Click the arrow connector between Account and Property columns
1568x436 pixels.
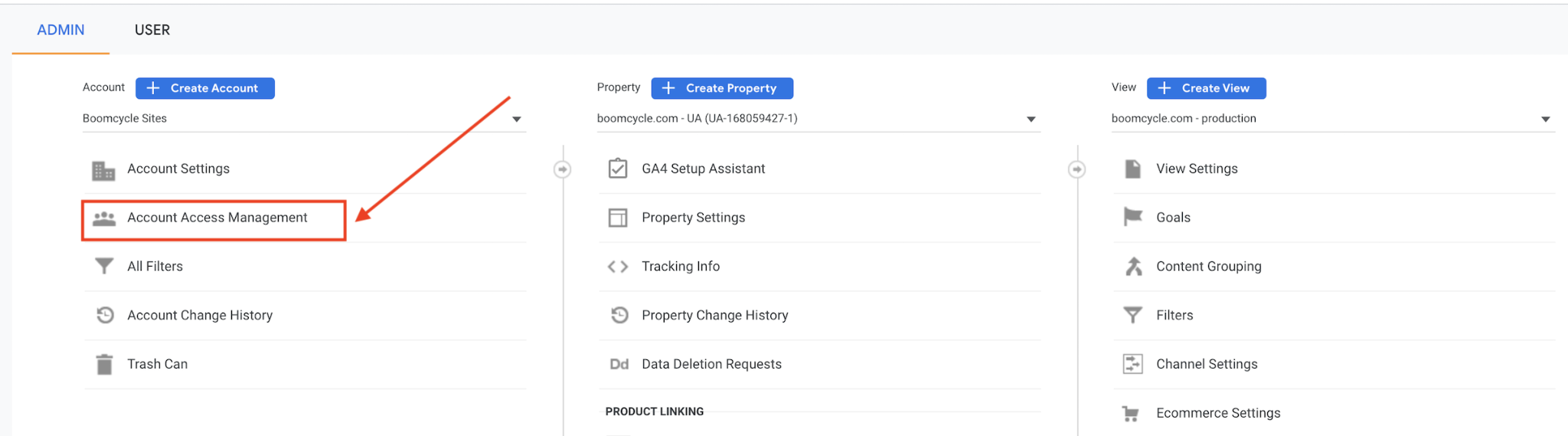coord(563,169)
